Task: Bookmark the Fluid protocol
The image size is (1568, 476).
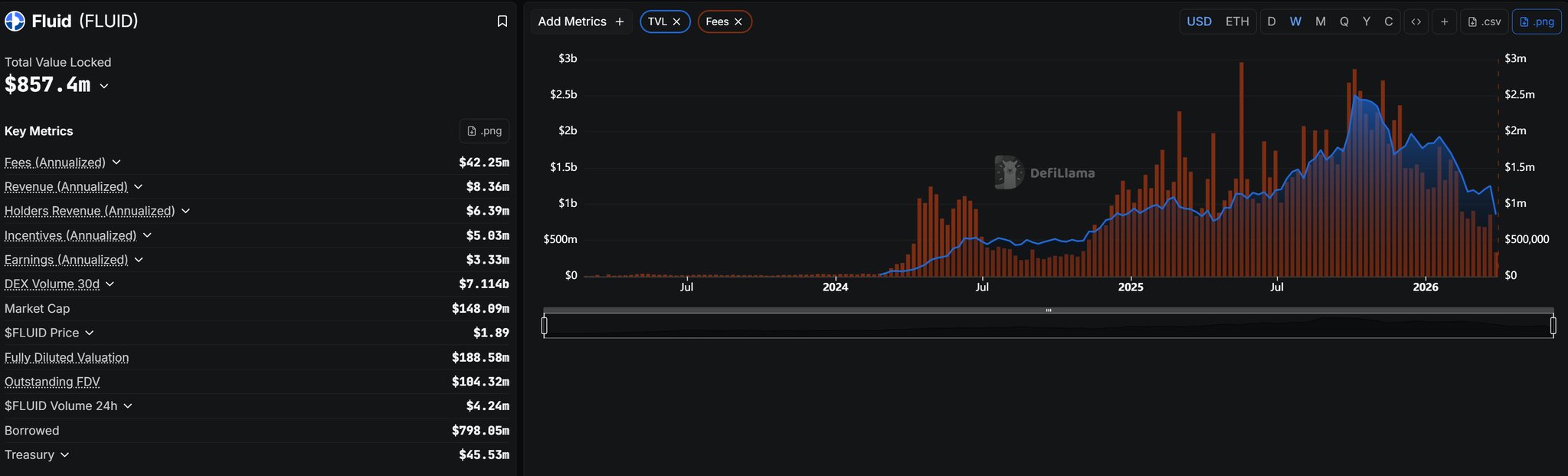Action: (502, 21)
